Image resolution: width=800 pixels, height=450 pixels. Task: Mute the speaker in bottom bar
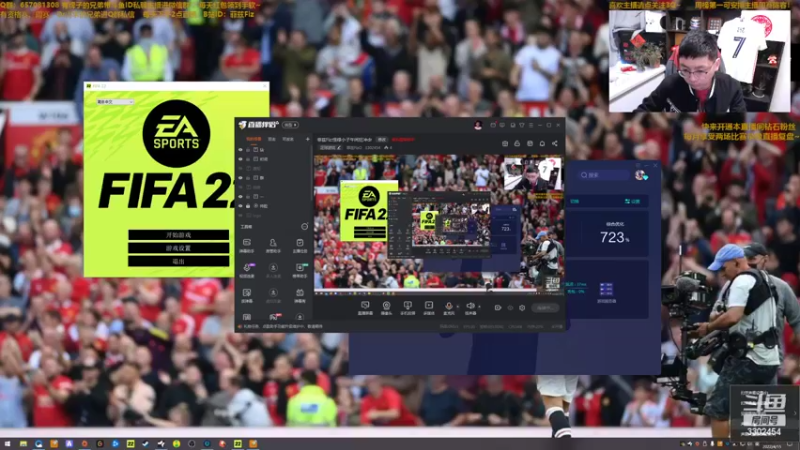(x=470, y=308)
